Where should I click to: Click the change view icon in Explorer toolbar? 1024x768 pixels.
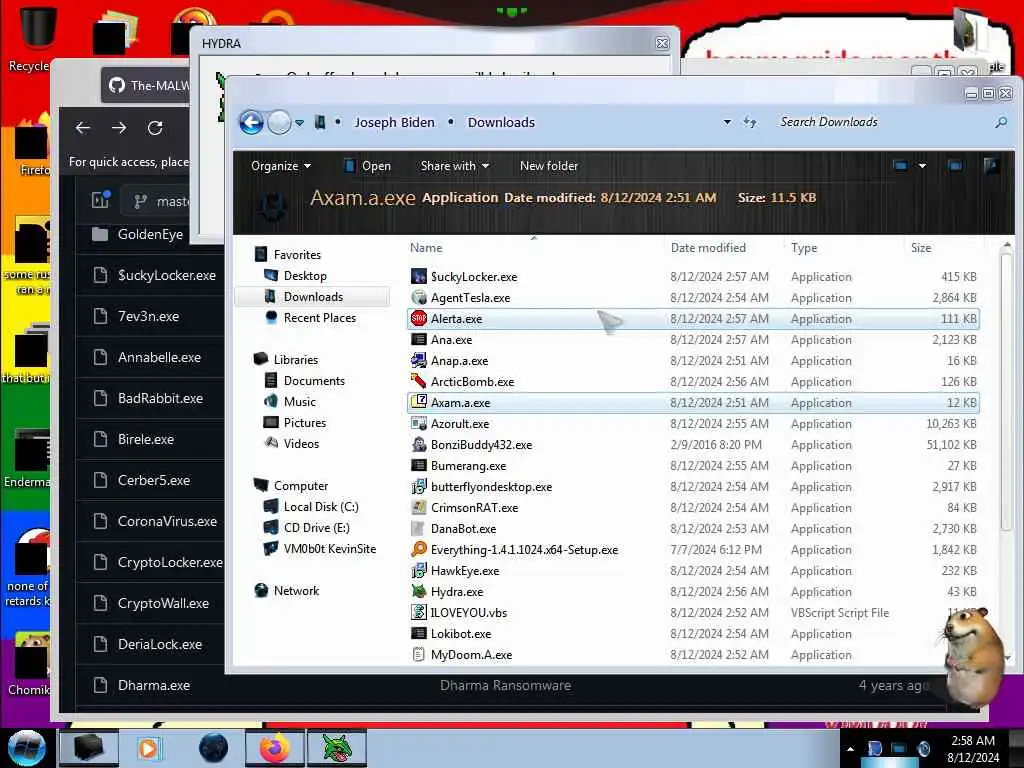900,166
